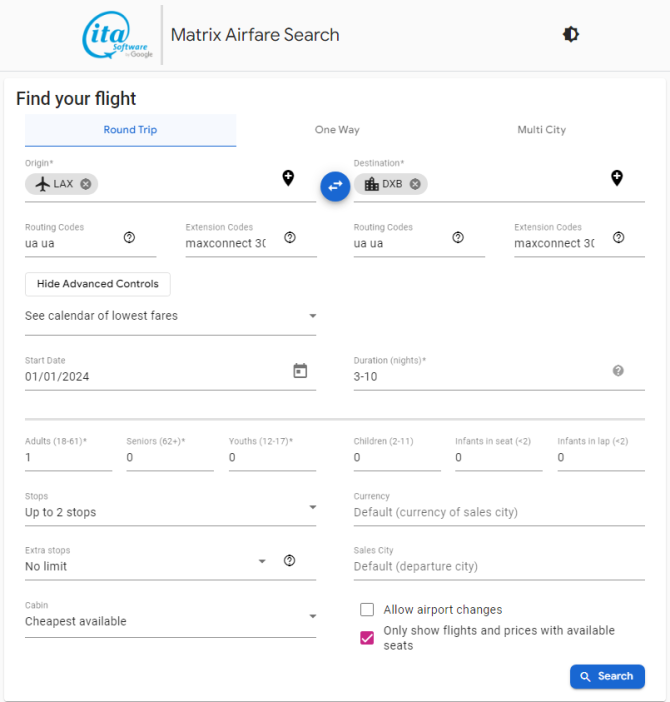Open Start Date calendar picker
Image resolution: width=670 pixels, height=702 pixels.
[300, 371]
